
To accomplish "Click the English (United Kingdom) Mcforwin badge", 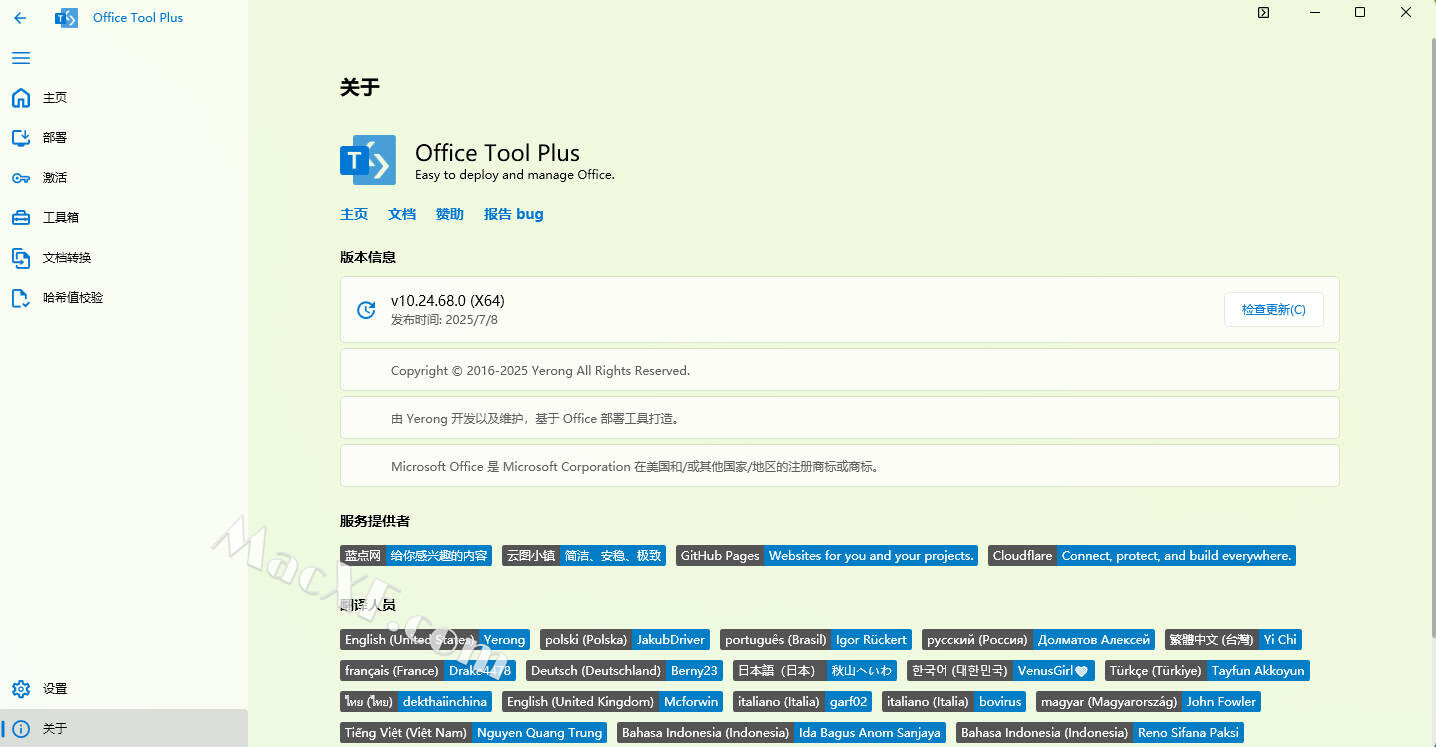I will coord(613,702).
